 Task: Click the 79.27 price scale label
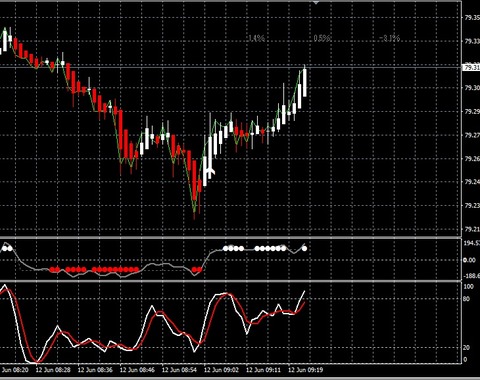472,135
